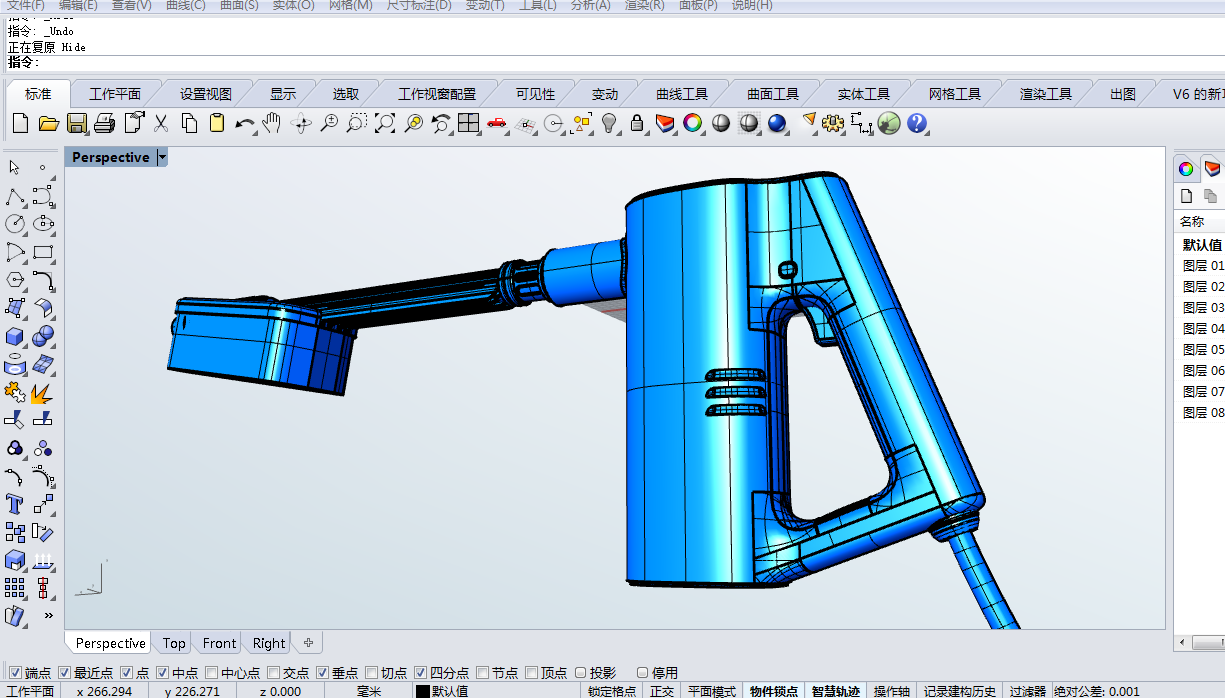
Task: Switch to the 实体工具 toolbar tab
Action: pos(864,94)
